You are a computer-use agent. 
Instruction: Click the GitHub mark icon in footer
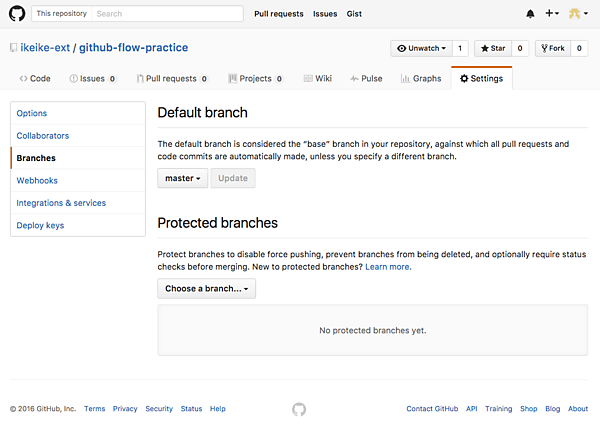click(x=299, y=409)
